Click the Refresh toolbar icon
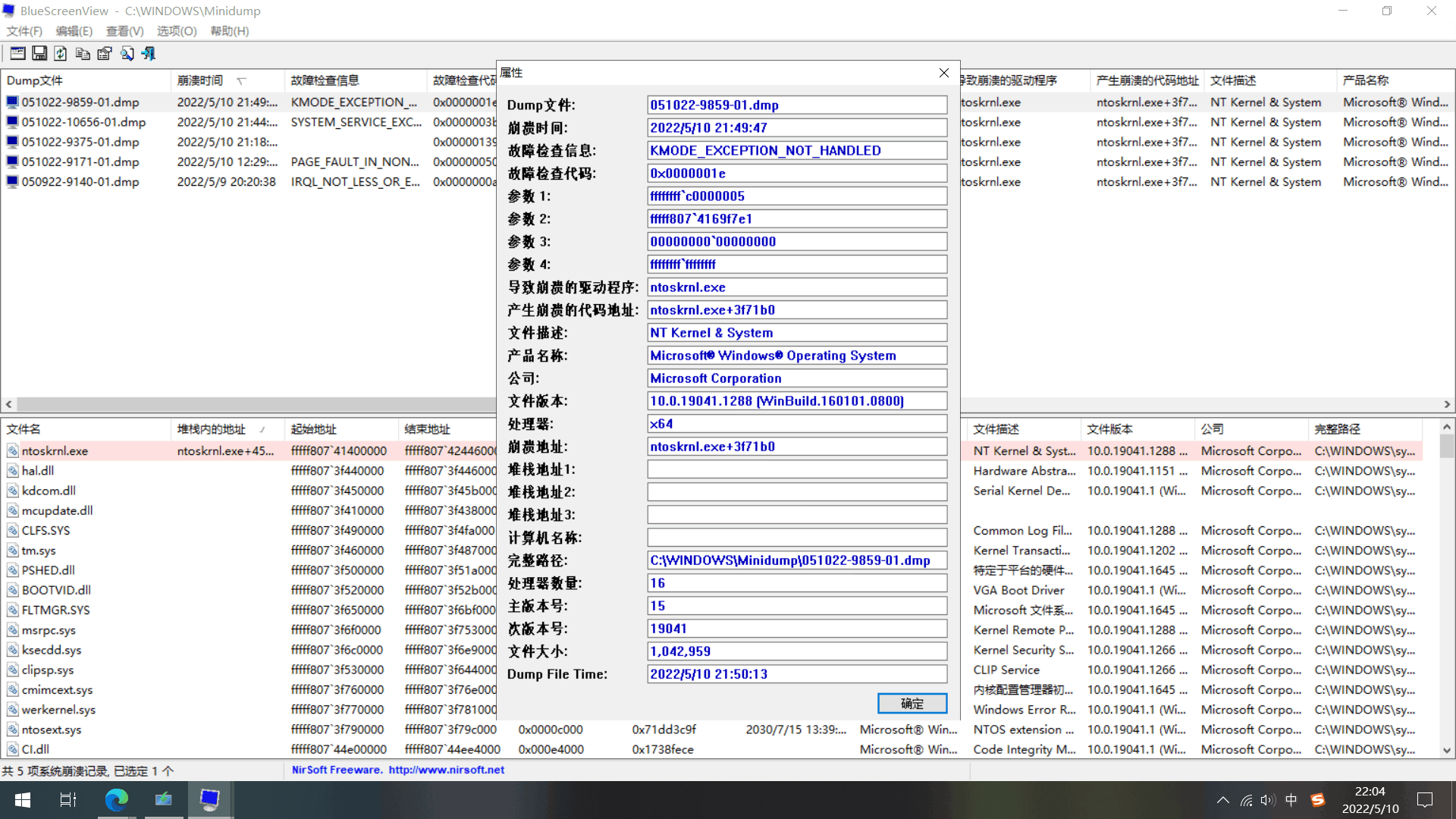The height and width of the screenshot is (819, 1456). [x=61, y=53]
